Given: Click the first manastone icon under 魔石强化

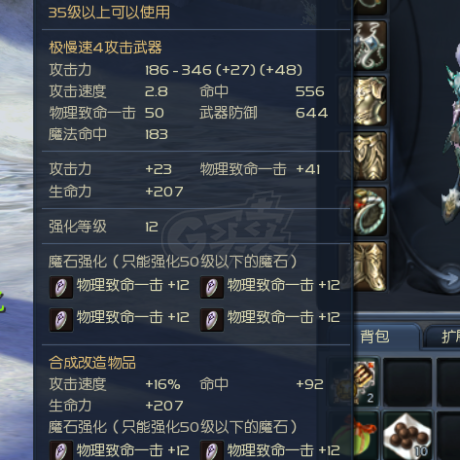Looking at the screenshot, I should click(61, 287).
